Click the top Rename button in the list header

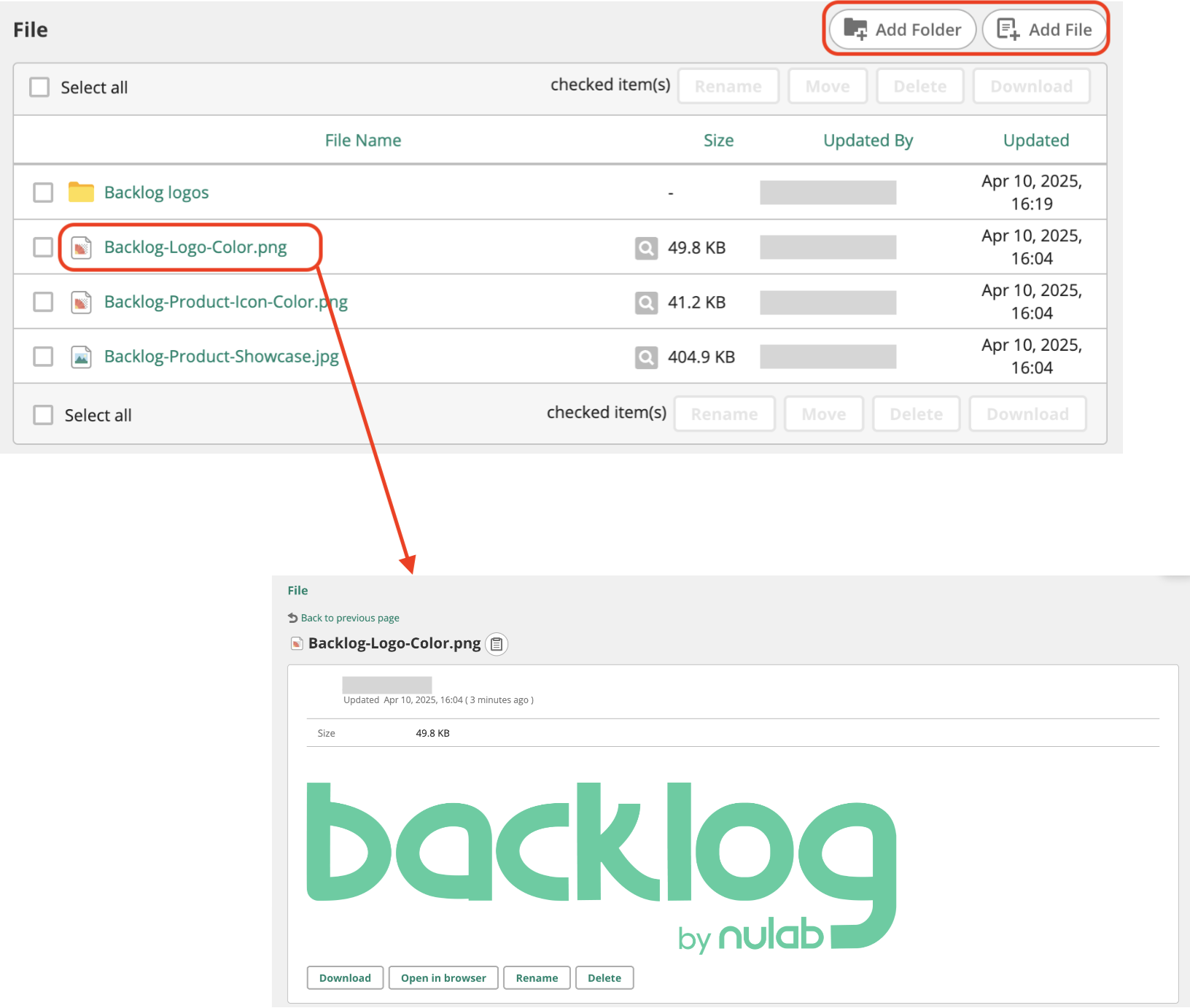coord(728,86)
